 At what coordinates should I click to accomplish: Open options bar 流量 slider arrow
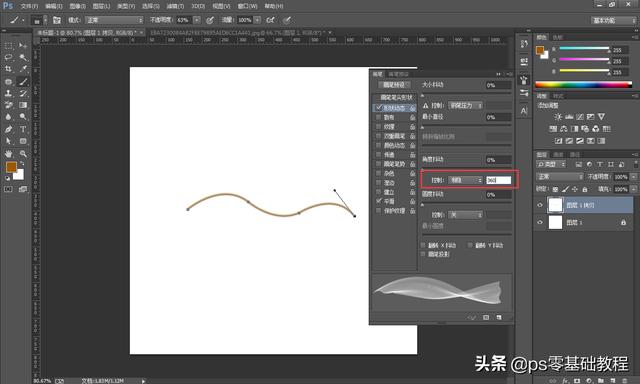pos(258,20)
